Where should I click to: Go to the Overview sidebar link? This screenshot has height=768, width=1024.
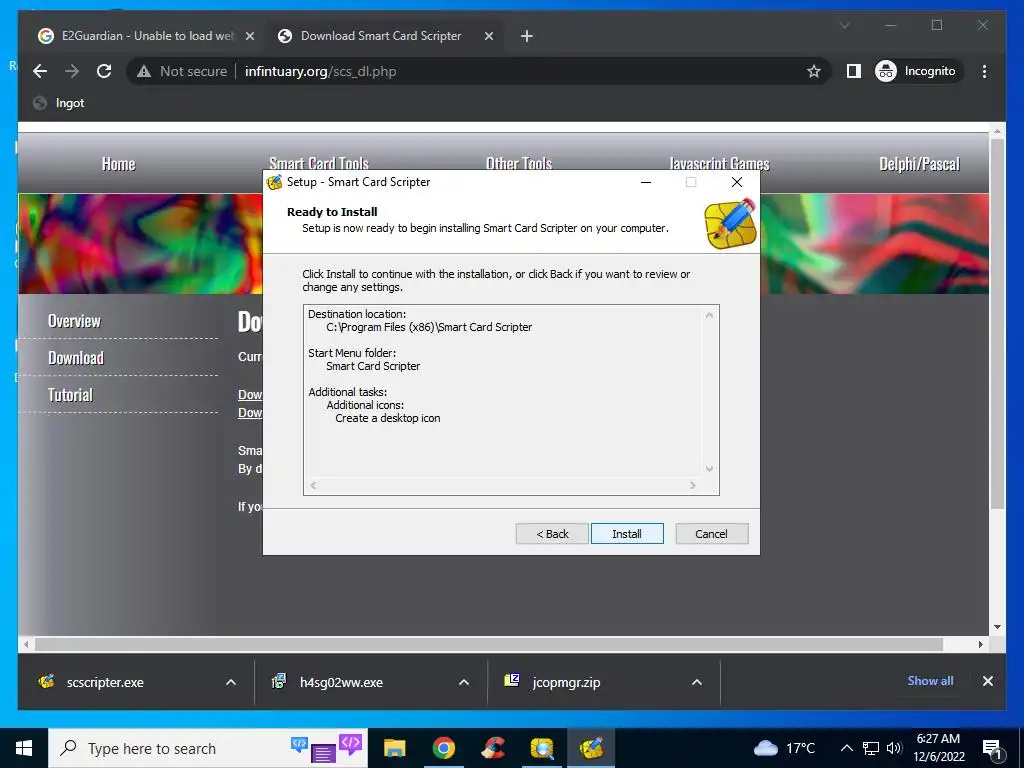click(74, 321)
